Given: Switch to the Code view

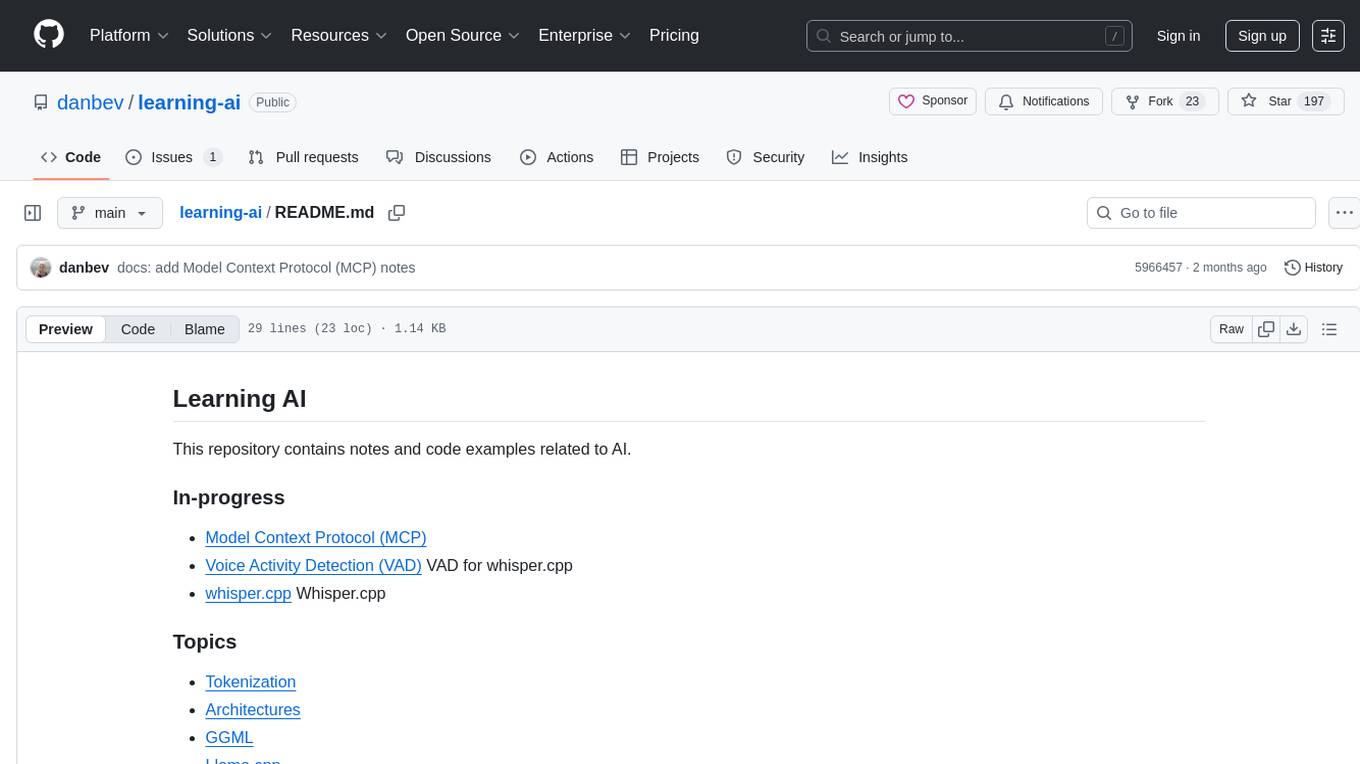Looking at the screenshot, I should click(x=138, y=329).
